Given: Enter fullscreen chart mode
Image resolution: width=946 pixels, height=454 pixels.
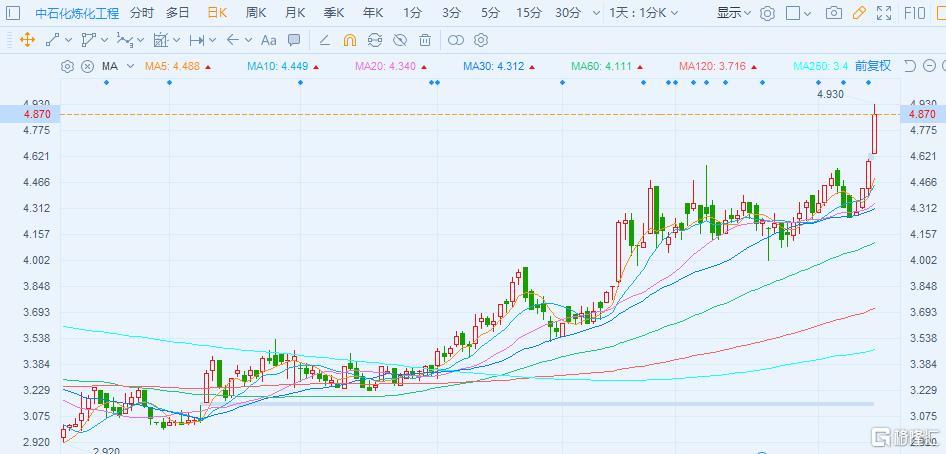Looking at the screenshot, I should click(x=884, y=13).
